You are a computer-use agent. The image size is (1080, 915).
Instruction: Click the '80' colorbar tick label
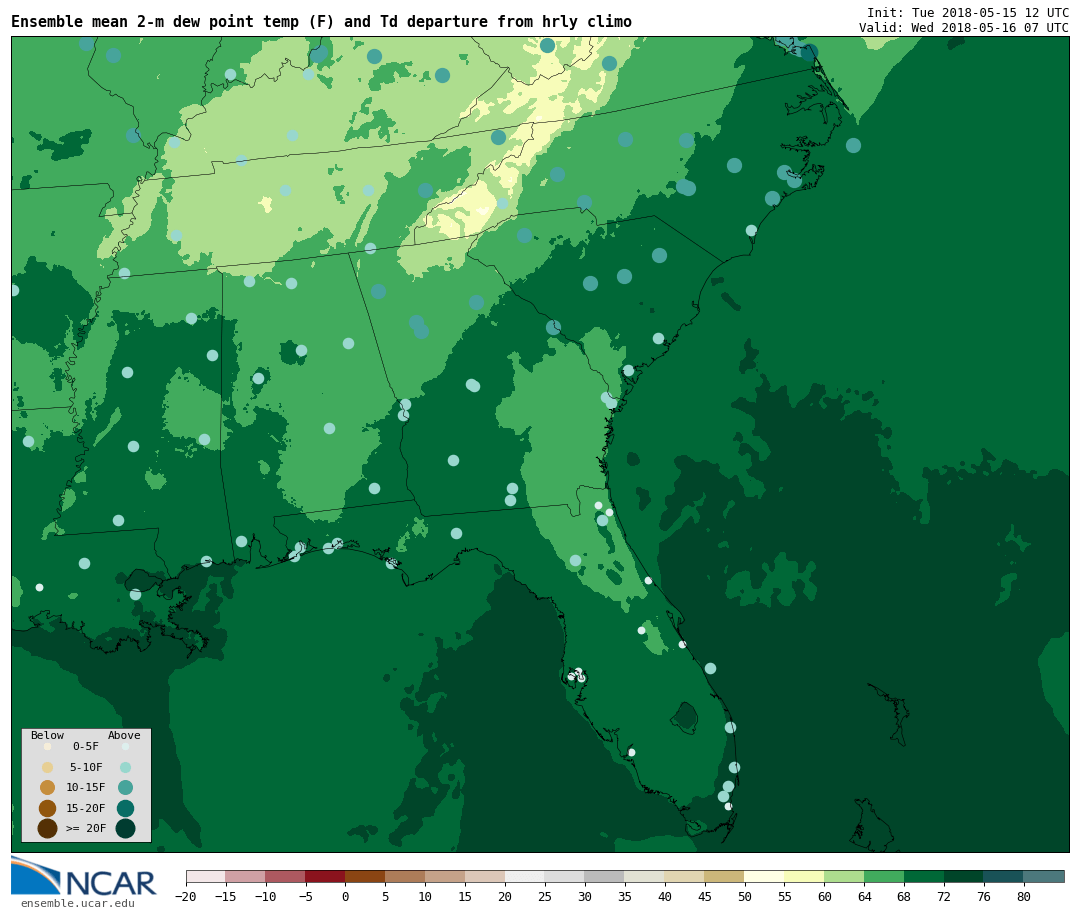pos(1024,896)
